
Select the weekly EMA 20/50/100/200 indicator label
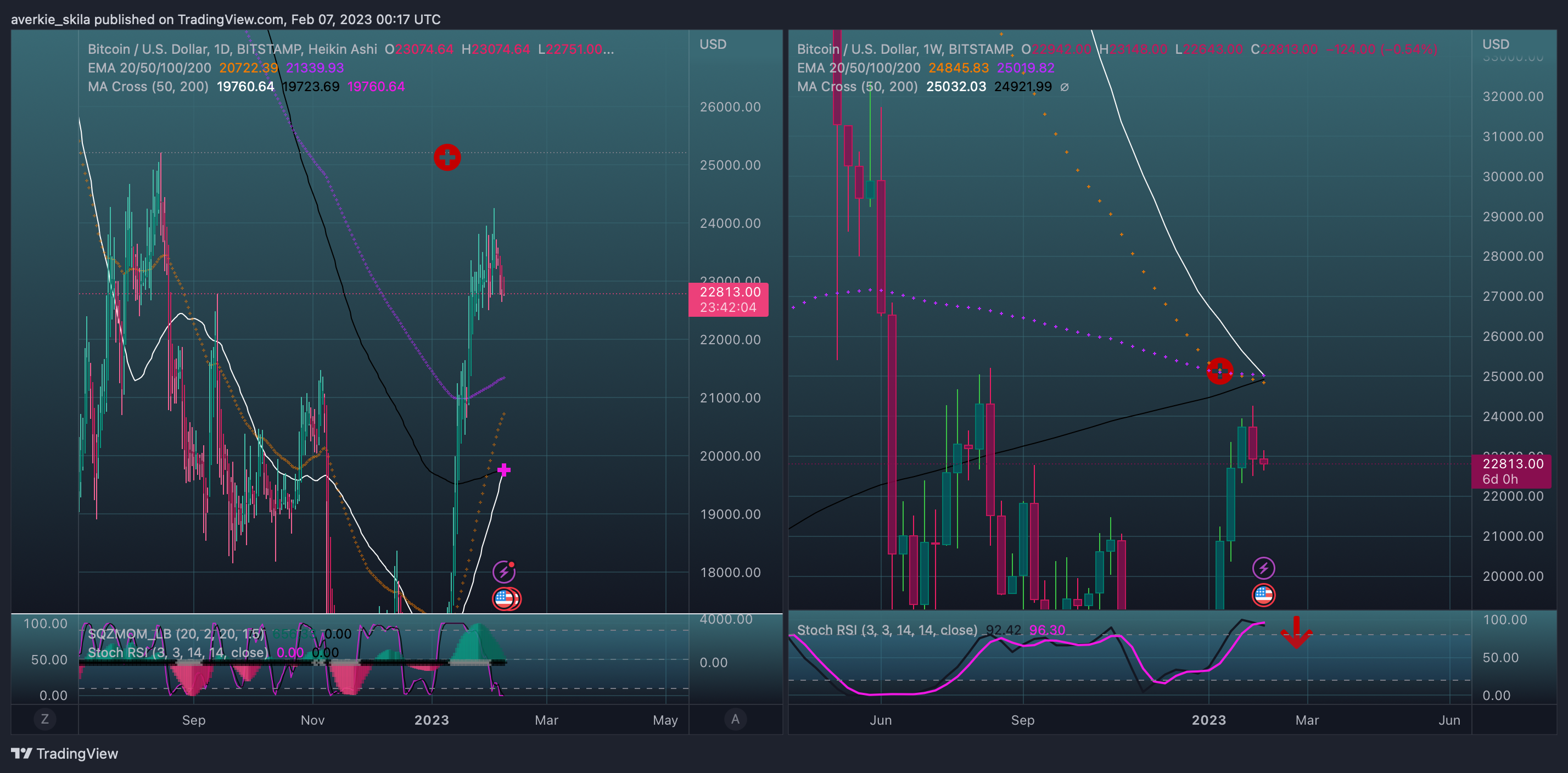(859, 68)
